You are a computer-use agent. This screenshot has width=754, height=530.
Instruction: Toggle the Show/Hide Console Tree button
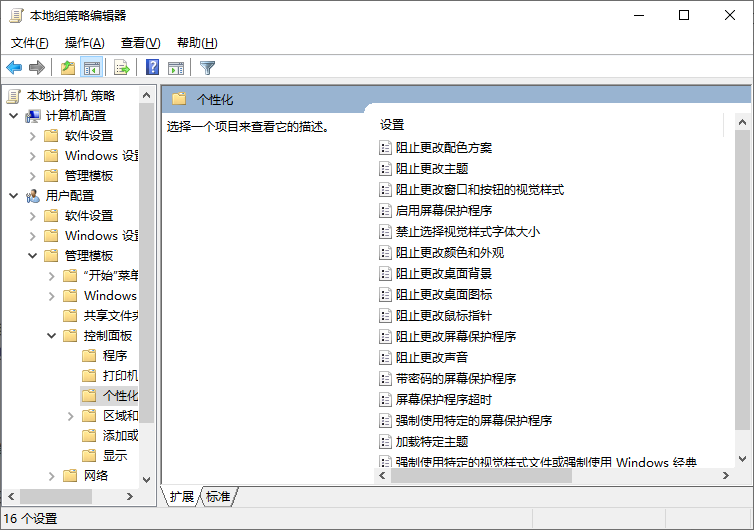point(92,68)
